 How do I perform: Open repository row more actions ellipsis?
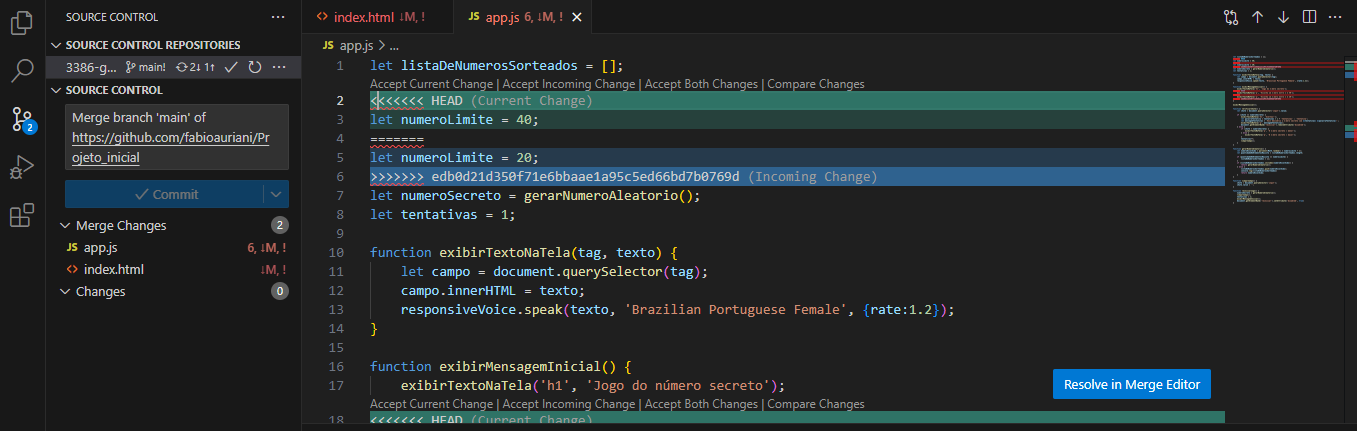click(x=280, y=67)
